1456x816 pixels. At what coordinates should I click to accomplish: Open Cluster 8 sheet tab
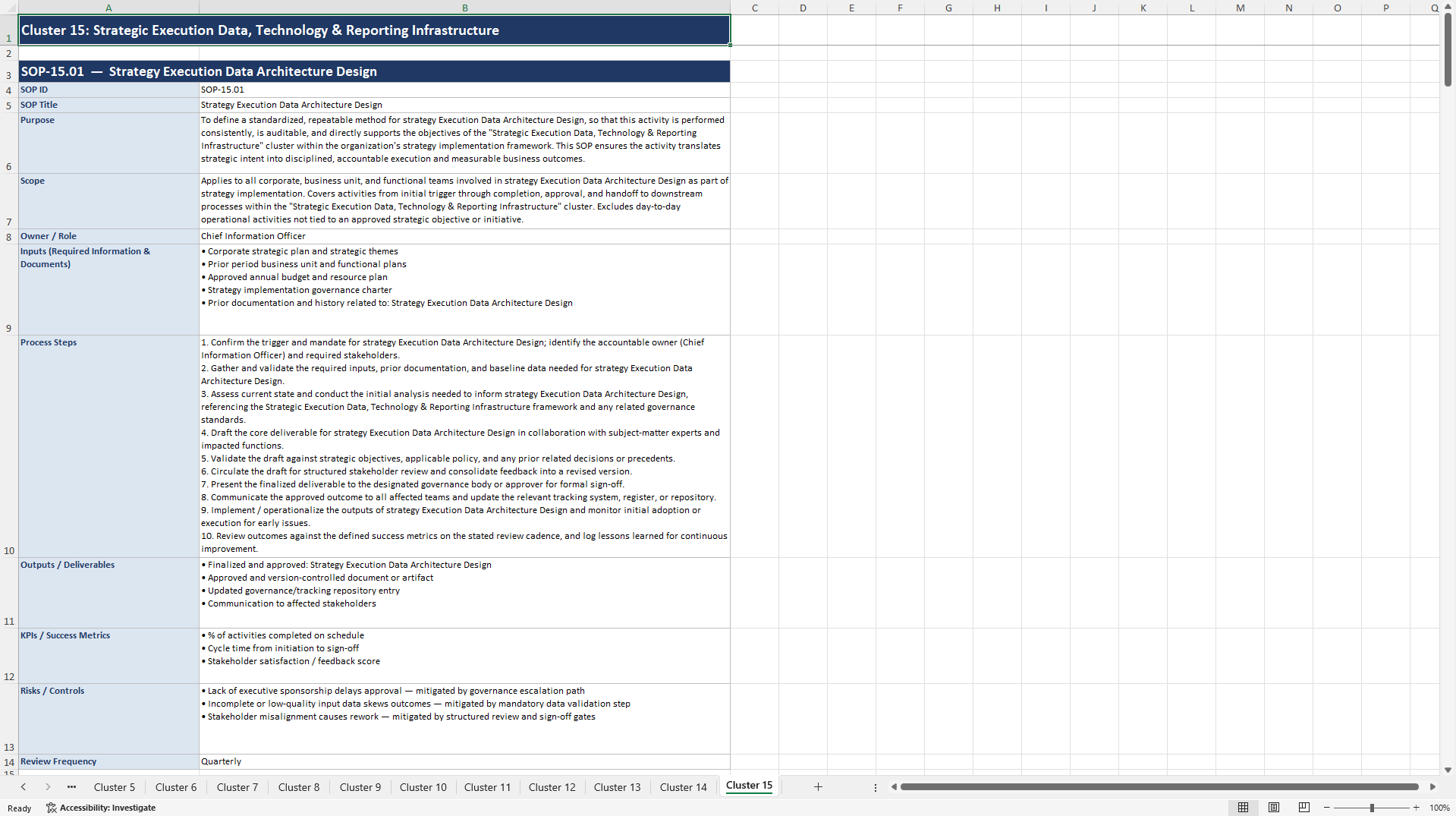pos(298,787)
